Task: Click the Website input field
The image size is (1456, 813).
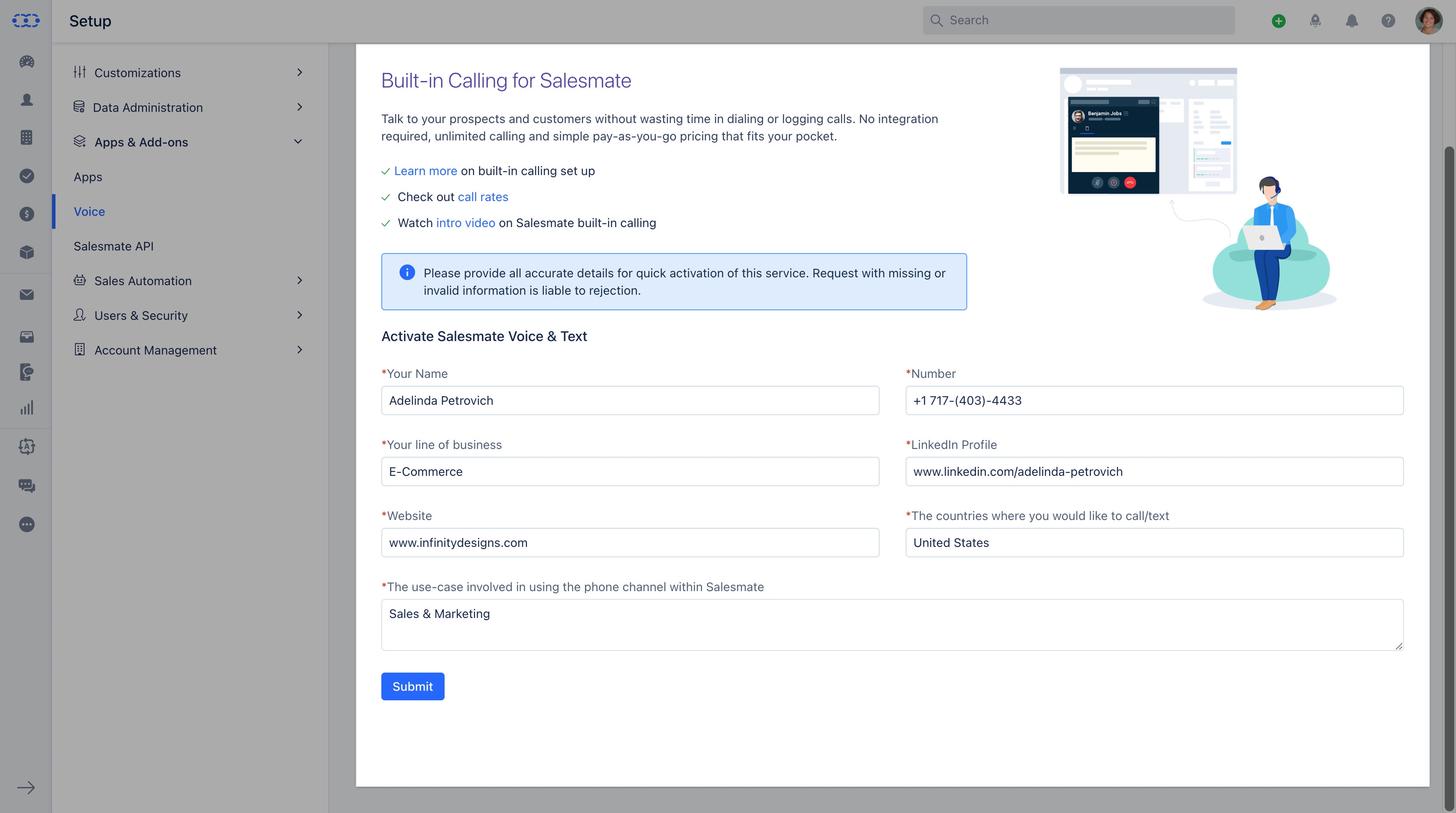Action: 630,543
